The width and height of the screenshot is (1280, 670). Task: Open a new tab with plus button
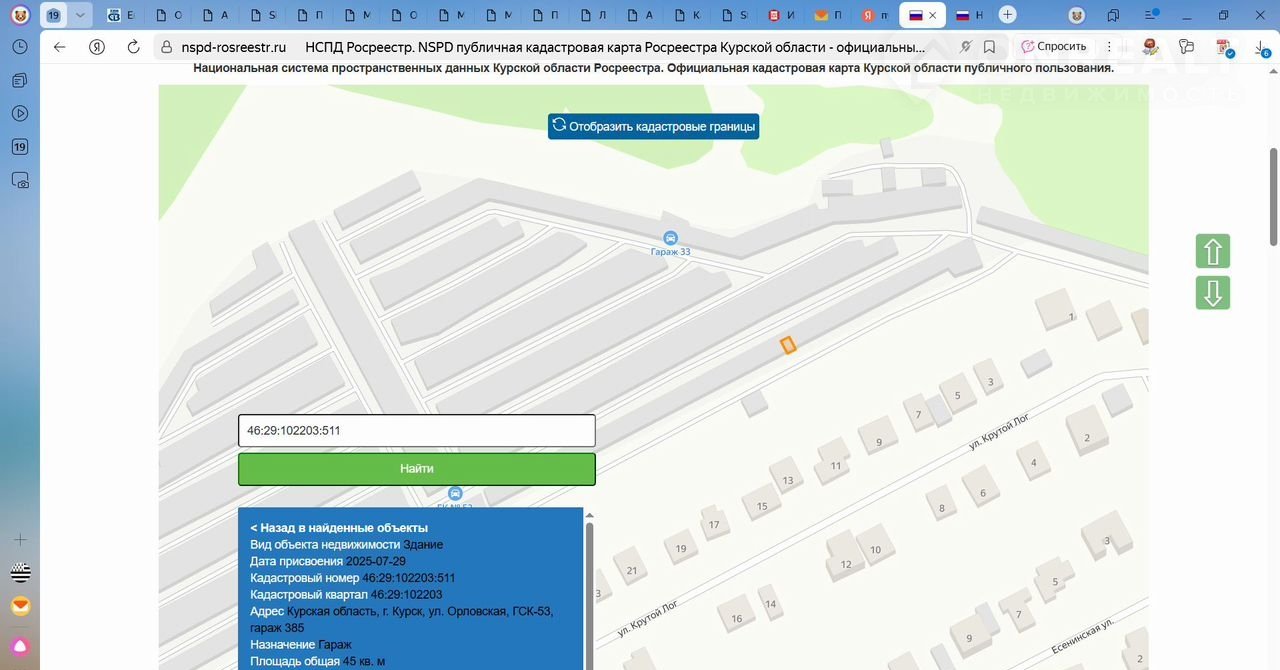pyautogui.click(x=1008, y=15)
